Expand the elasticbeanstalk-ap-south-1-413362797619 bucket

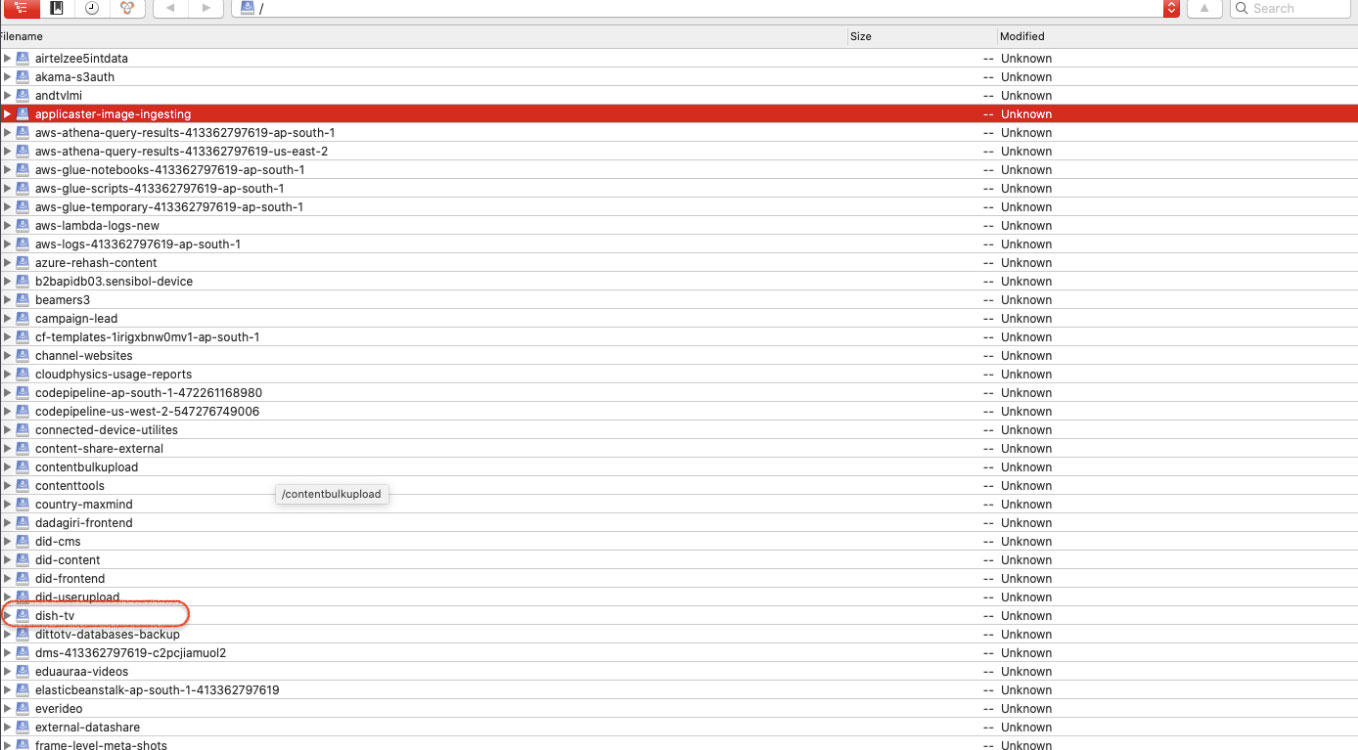(7, 690)
